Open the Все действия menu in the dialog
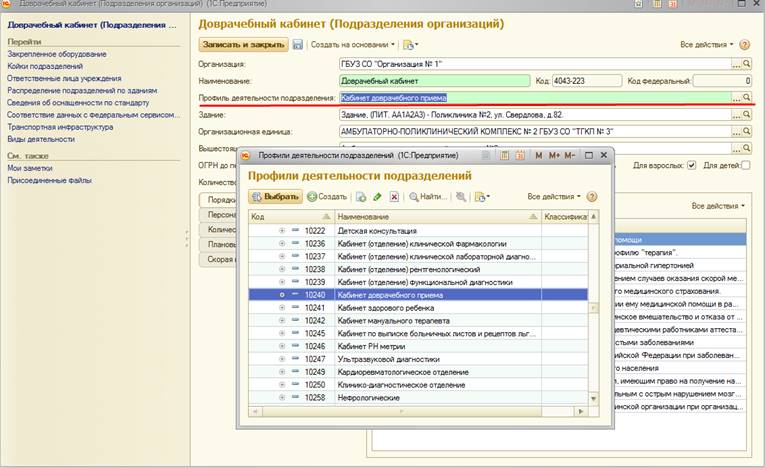Image resolution: width=765 pixels, height=468 pixels. pos(552,197)
